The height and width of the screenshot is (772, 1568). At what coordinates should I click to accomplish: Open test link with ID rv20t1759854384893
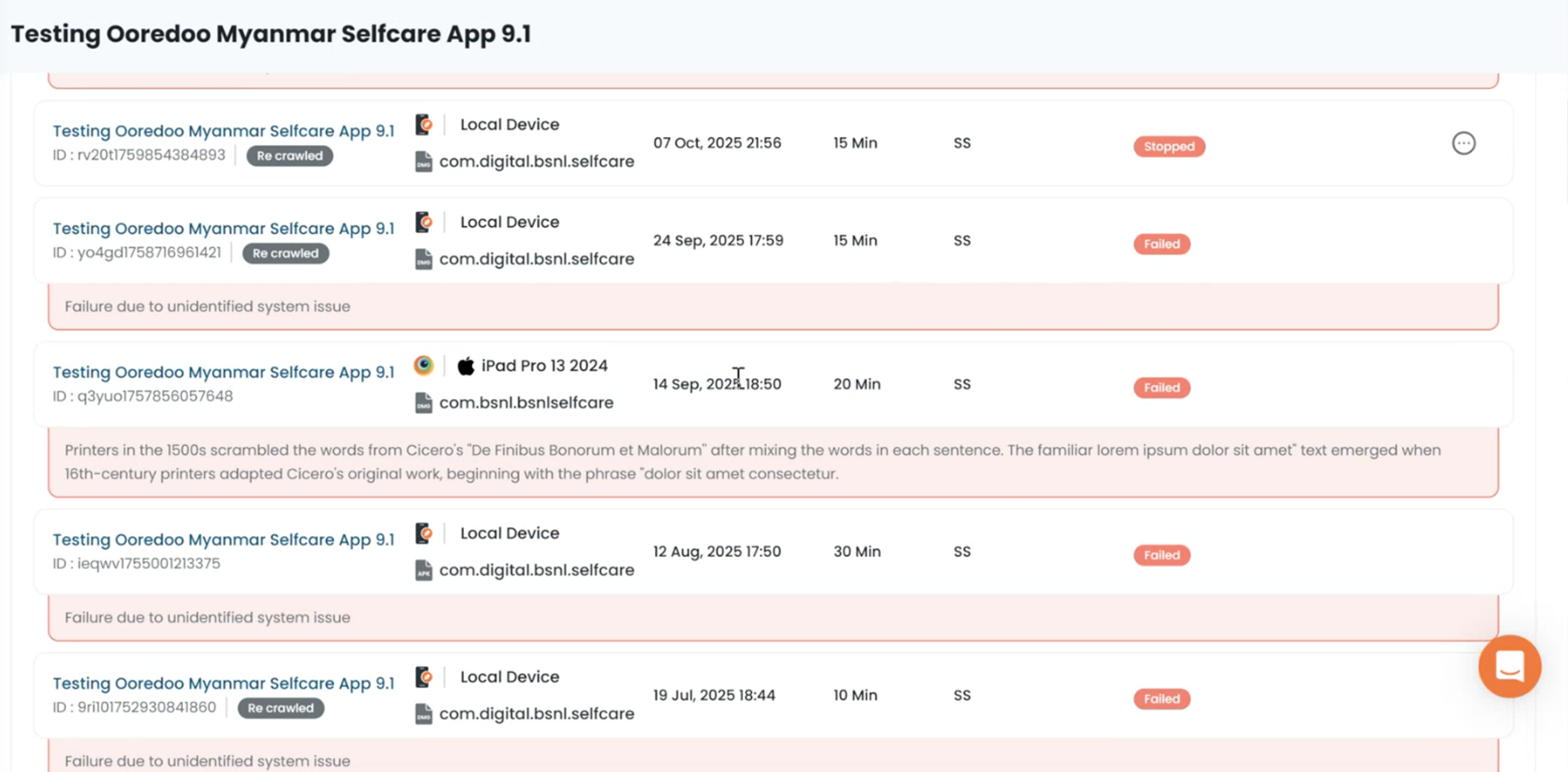[224, 131]
